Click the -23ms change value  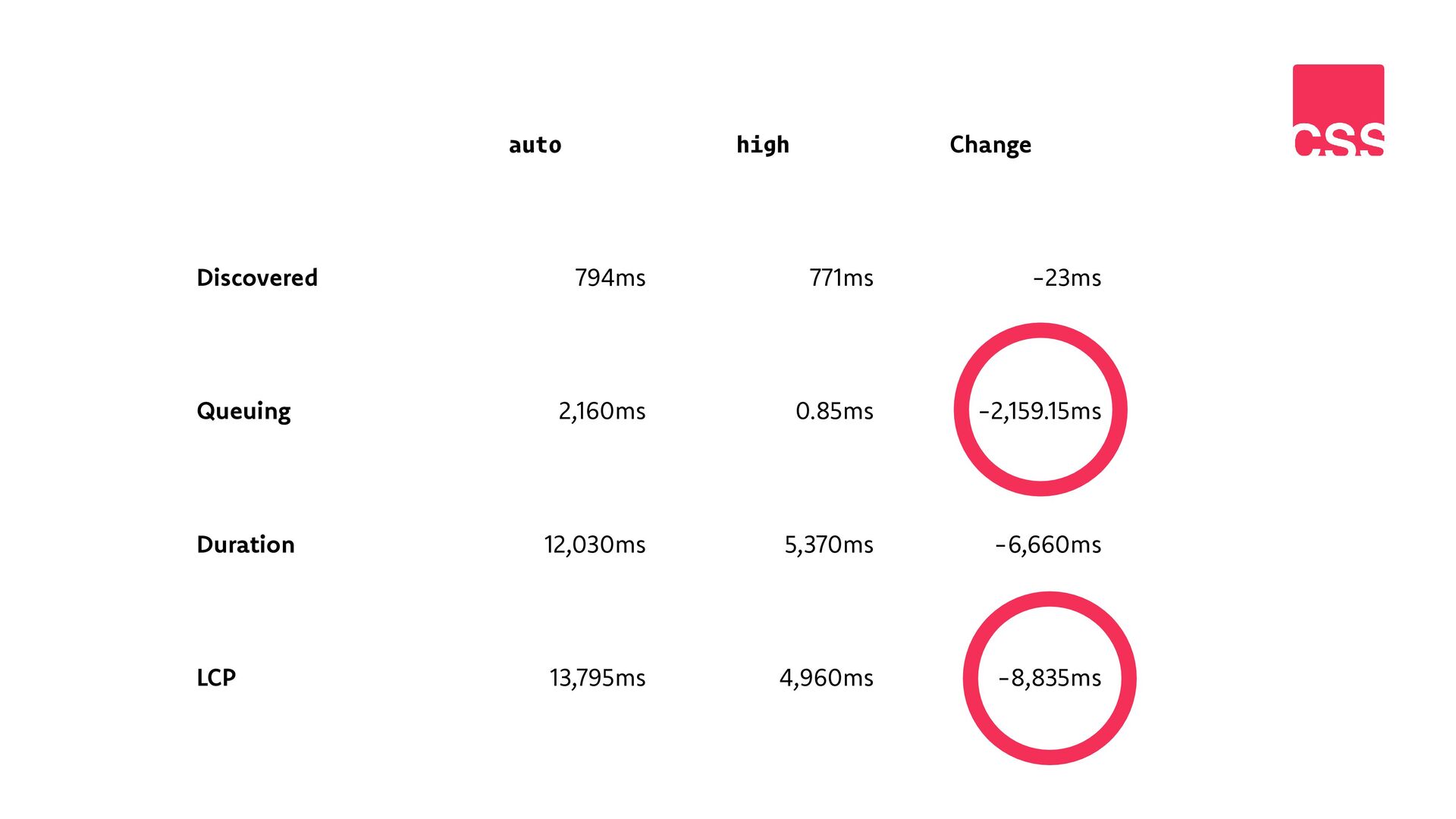point(1067,278)
